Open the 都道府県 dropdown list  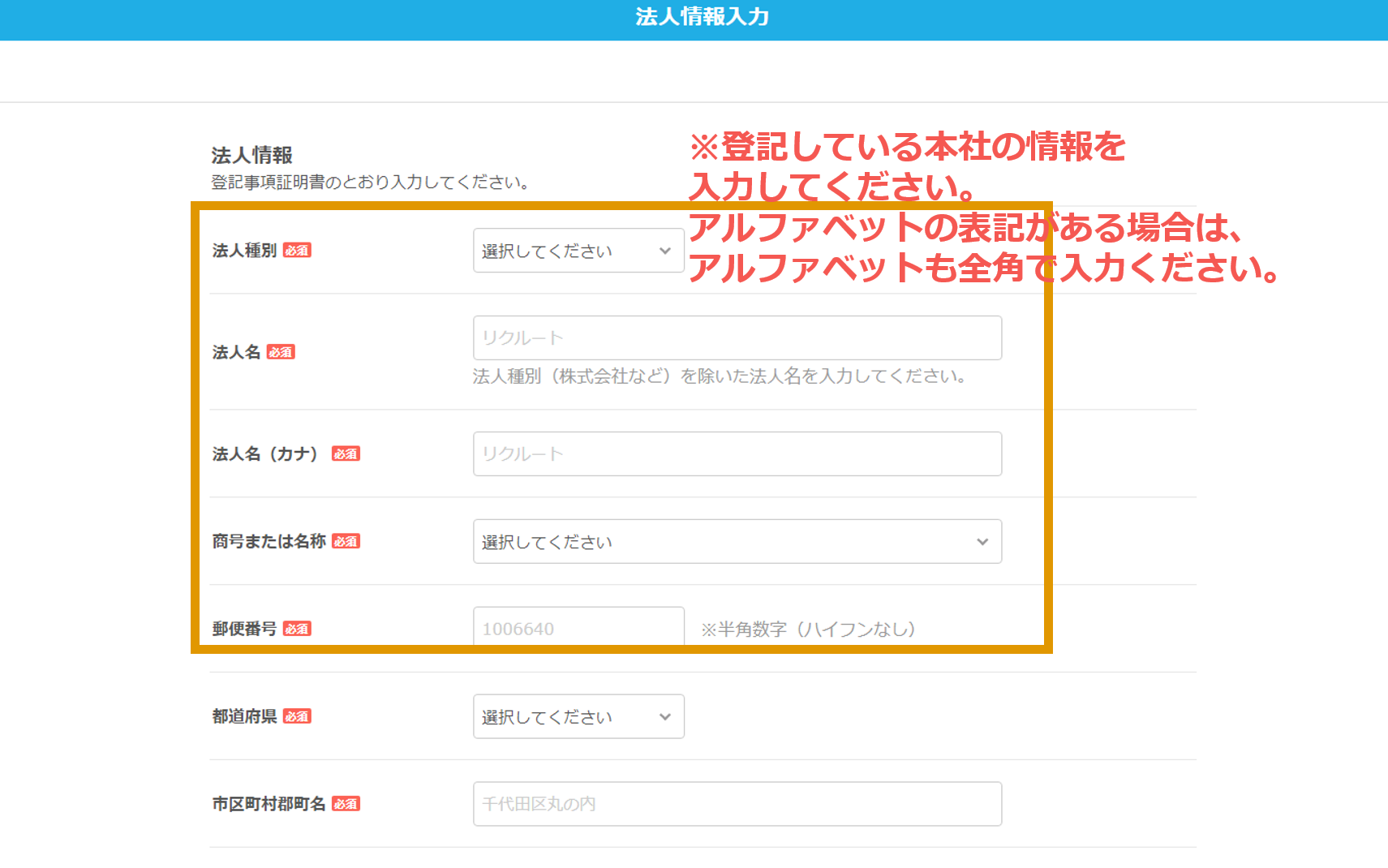coord(578,716)
